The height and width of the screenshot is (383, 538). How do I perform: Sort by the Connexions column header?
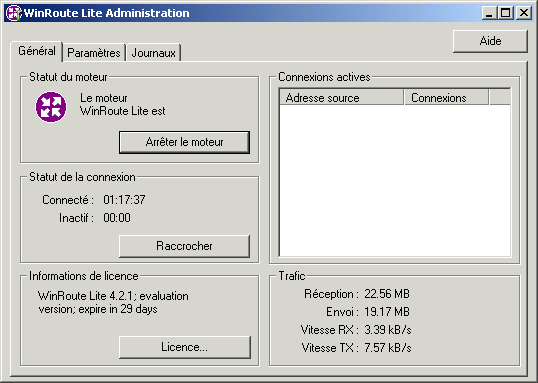446,98
